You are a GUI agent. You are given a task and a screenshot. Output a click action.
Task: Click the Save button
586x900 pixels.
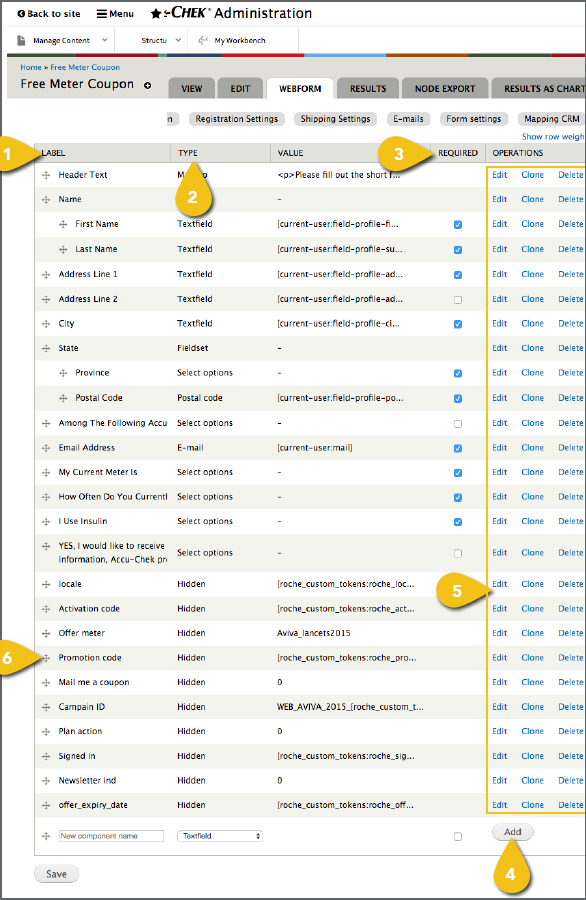56,874
